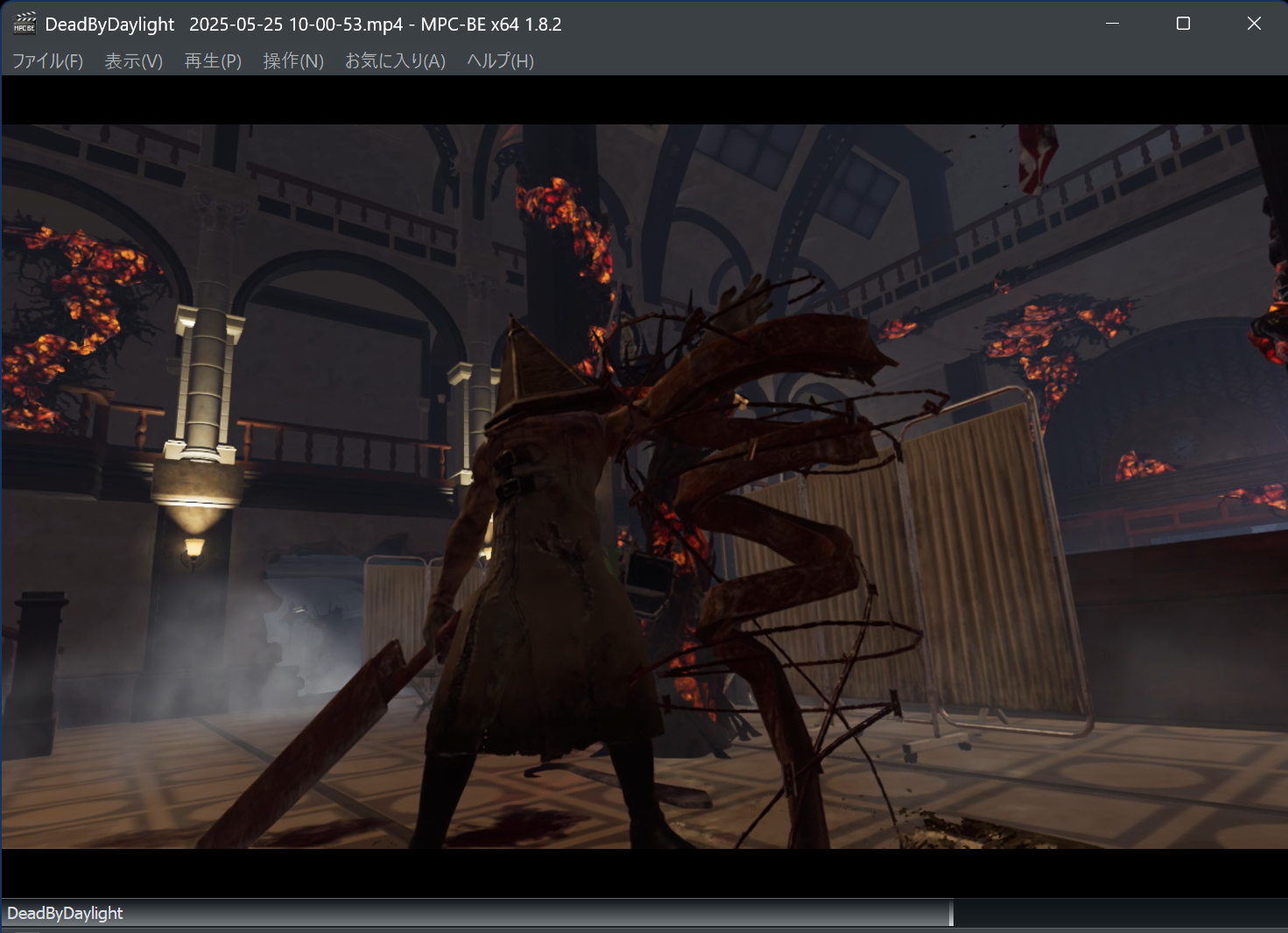Screen dimensions: 1288x933
Task: Close the MPC-BE player
Action: 1254,24
